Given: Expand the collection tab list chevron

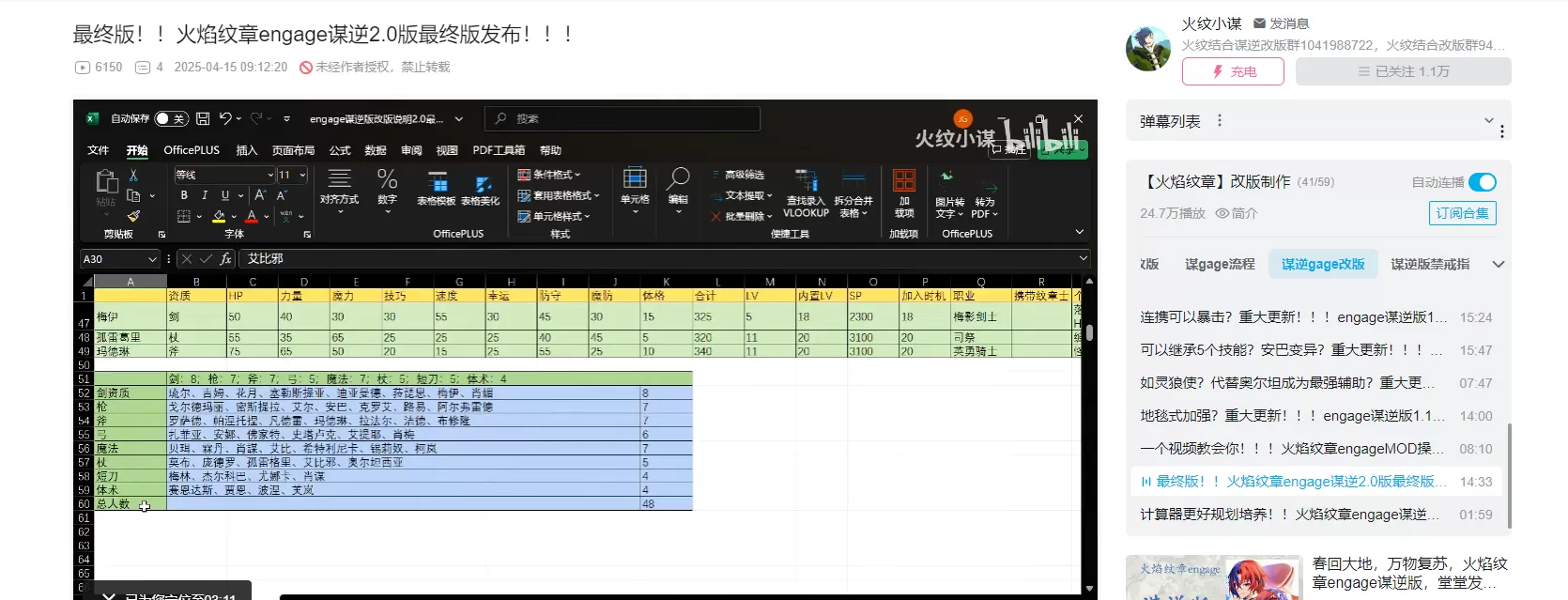Looking at the screenshot, I should coord(1499,265).
